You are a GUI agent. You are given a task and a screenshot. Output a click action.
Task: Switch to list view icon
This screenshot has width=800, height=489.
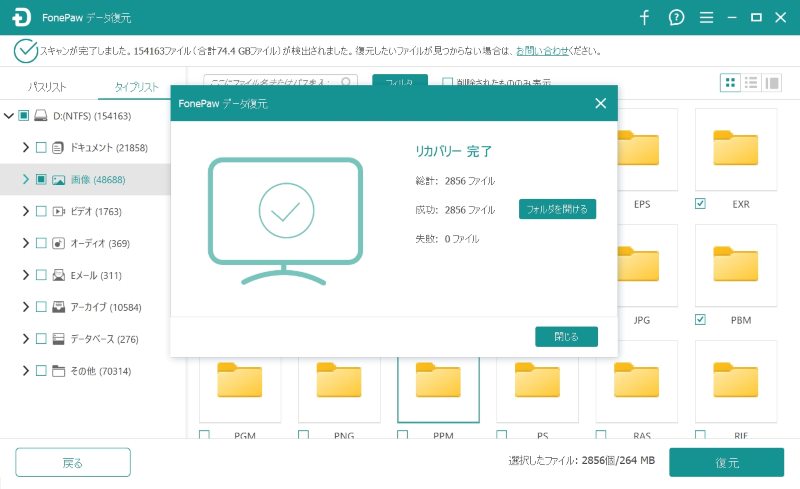coord(751,83)
